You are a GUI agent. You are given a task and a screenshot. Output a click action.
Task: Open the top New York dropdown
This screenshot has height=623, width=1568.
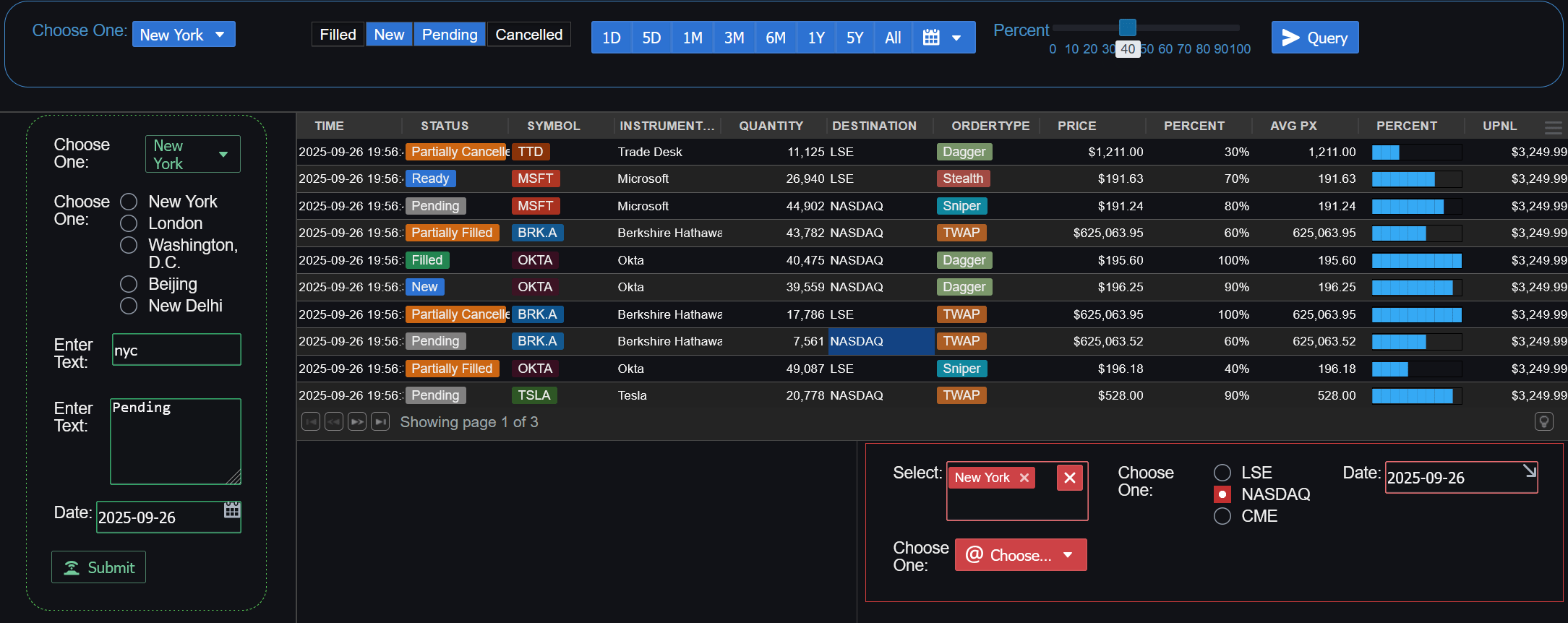pos(184,35)
